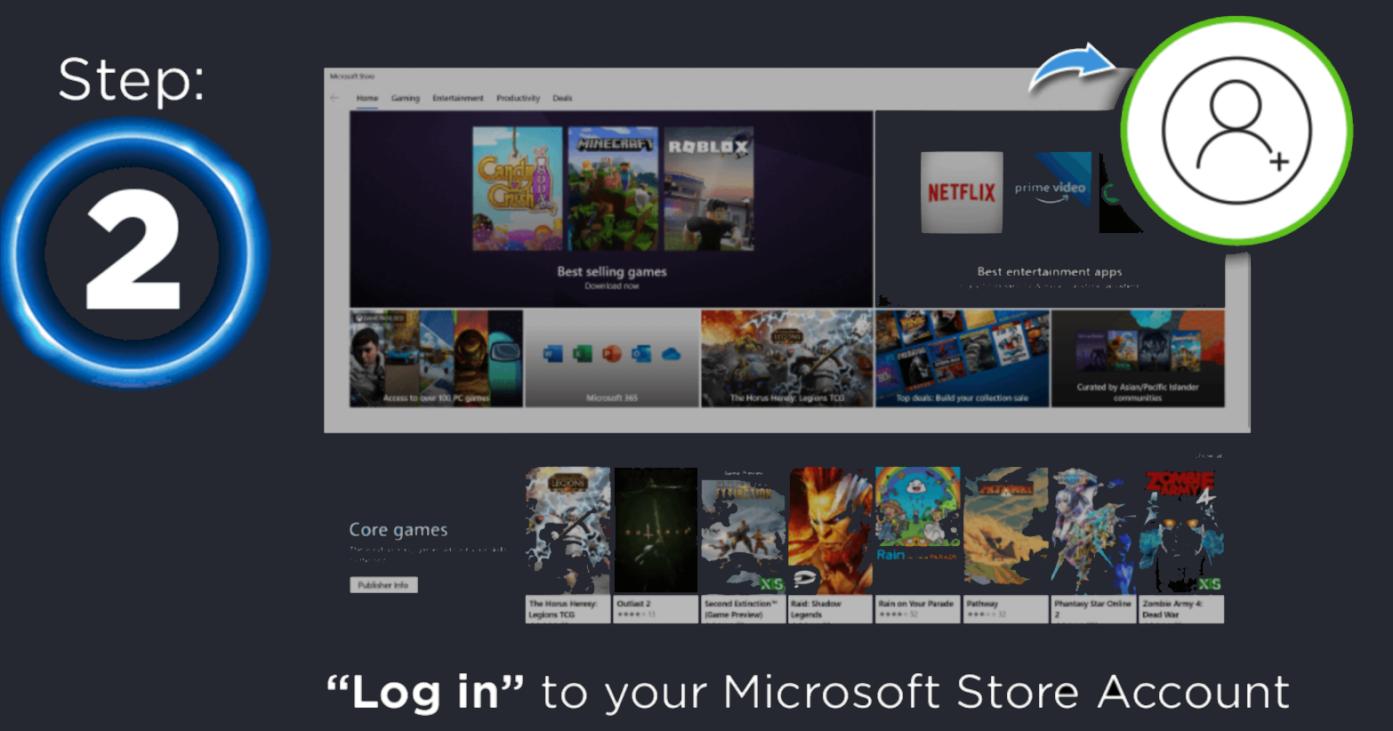1393x731 pixels.
Task: Open the Deals tab
Action: [562, 98]
